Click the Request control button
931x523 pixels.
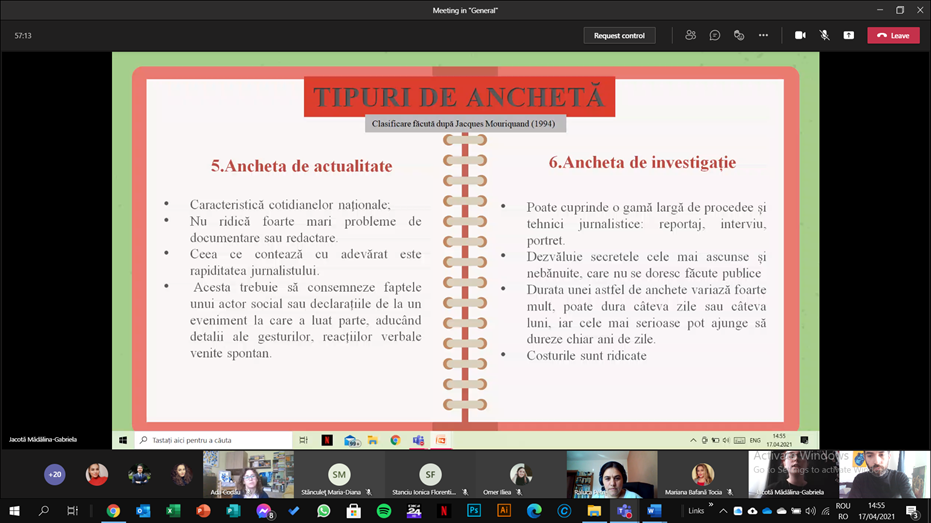point(619,35)
